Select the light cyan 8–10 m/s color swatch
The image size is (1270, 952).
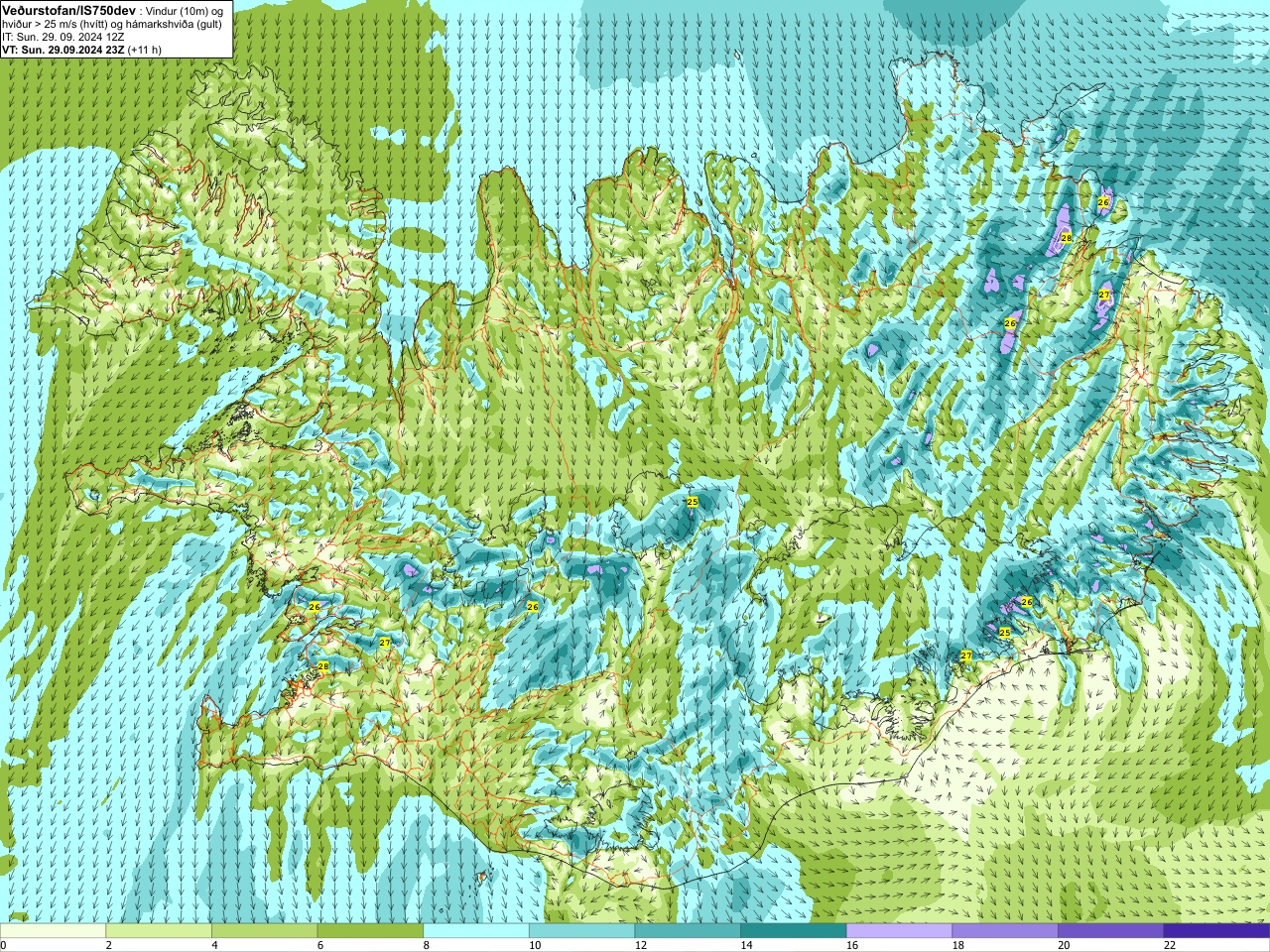point(476,931)
